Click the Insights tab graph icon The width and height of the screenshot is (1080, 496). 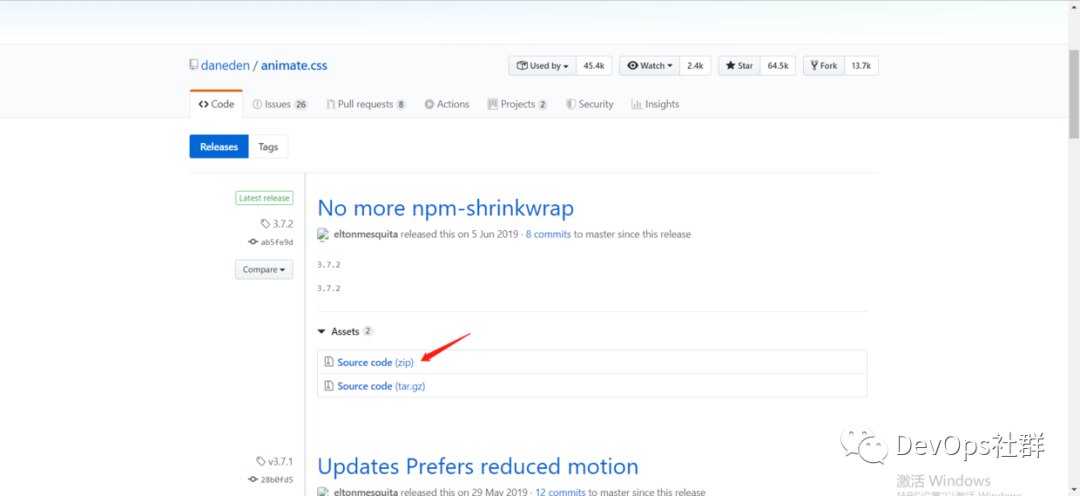coord(636,104)
